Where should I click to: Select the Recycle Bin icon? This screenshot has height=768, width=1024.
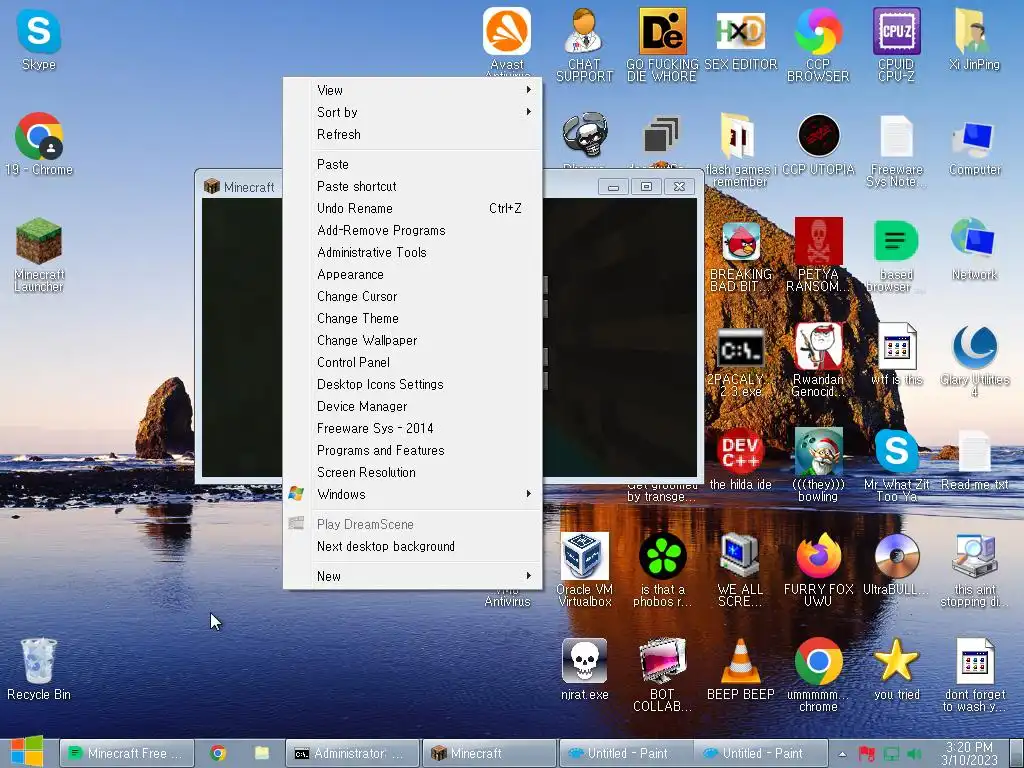39,669
